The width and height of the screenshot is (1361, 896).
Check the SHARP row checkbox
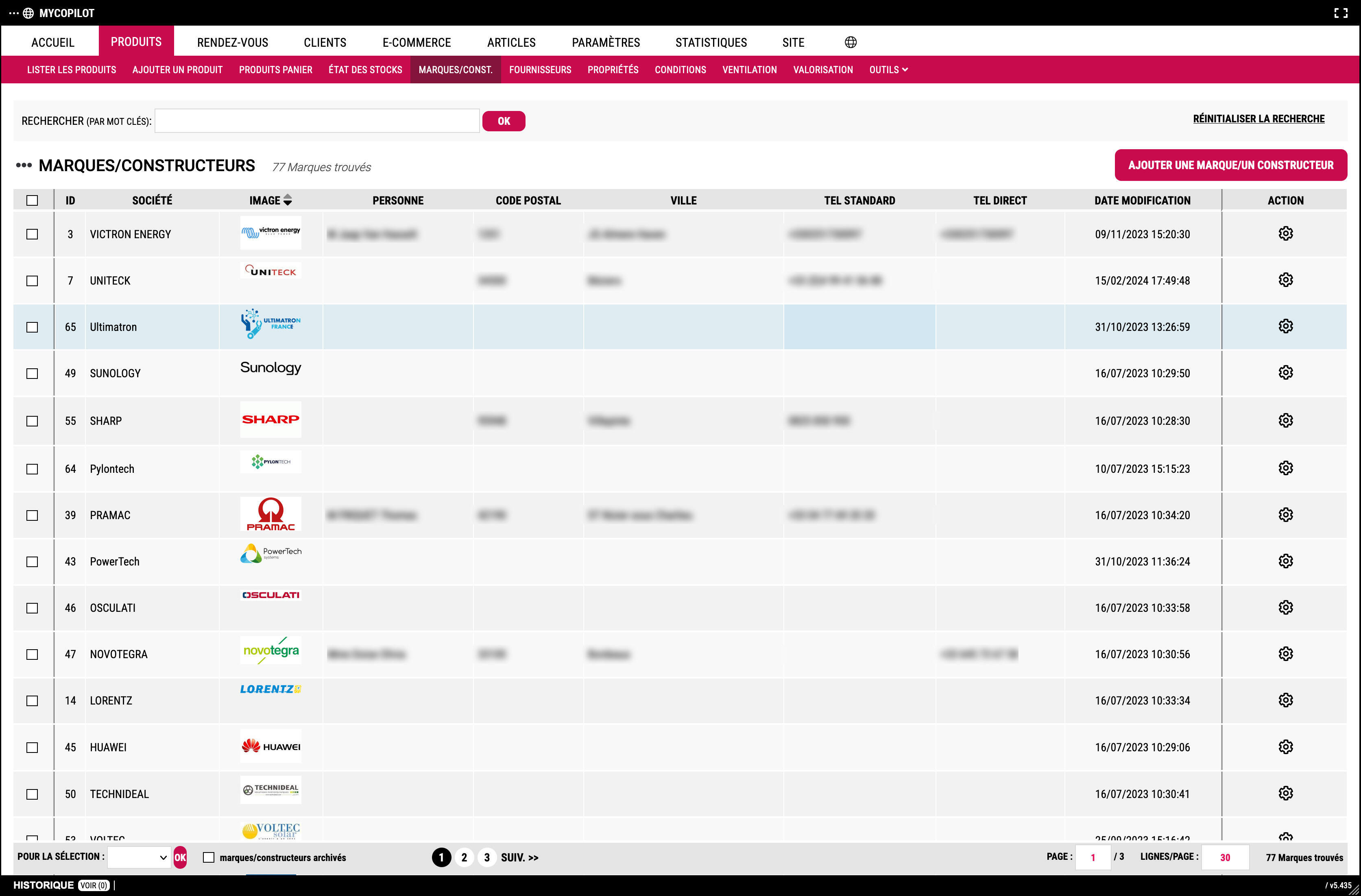pyautogui.click(x=32, y=421)
